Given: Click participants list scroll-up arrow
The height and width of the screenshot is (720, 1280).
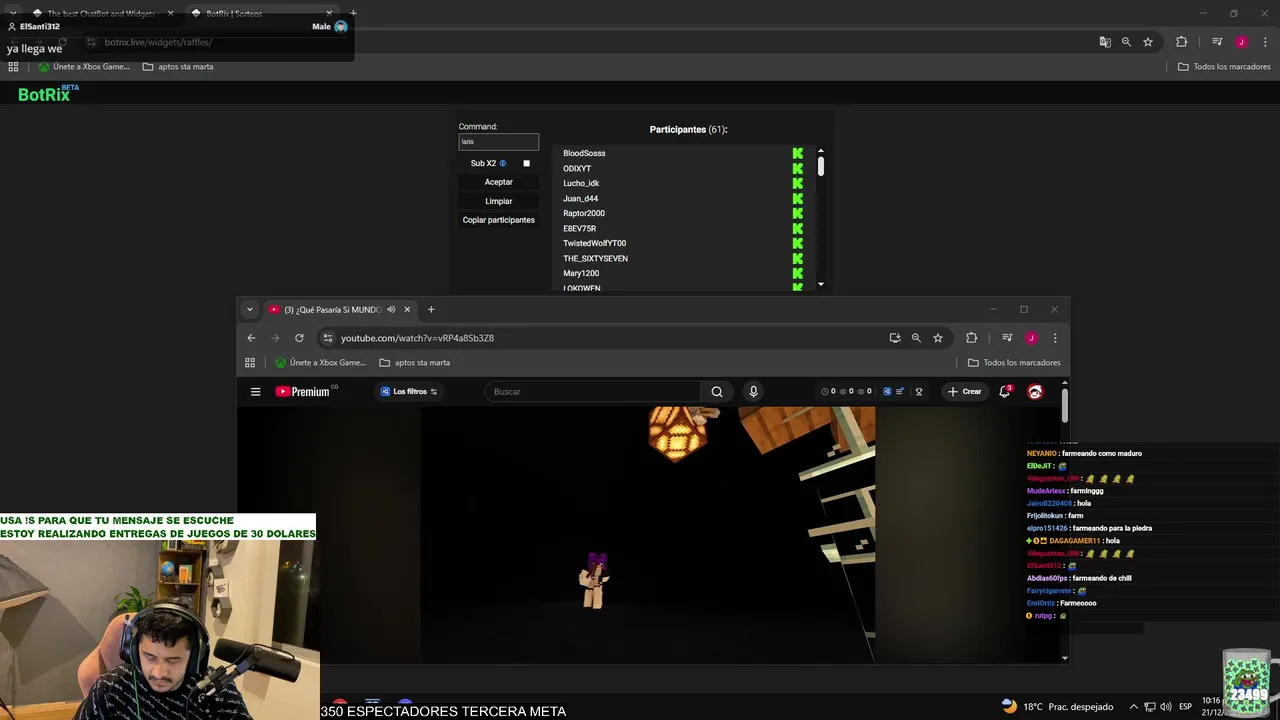Looking at the screenshot, I should point(821,151).
